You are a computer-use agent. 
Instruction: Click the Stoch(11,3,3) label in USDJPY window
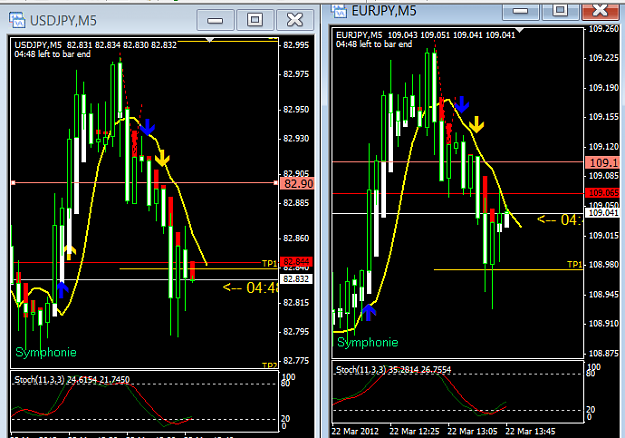(x=39, y=379)
